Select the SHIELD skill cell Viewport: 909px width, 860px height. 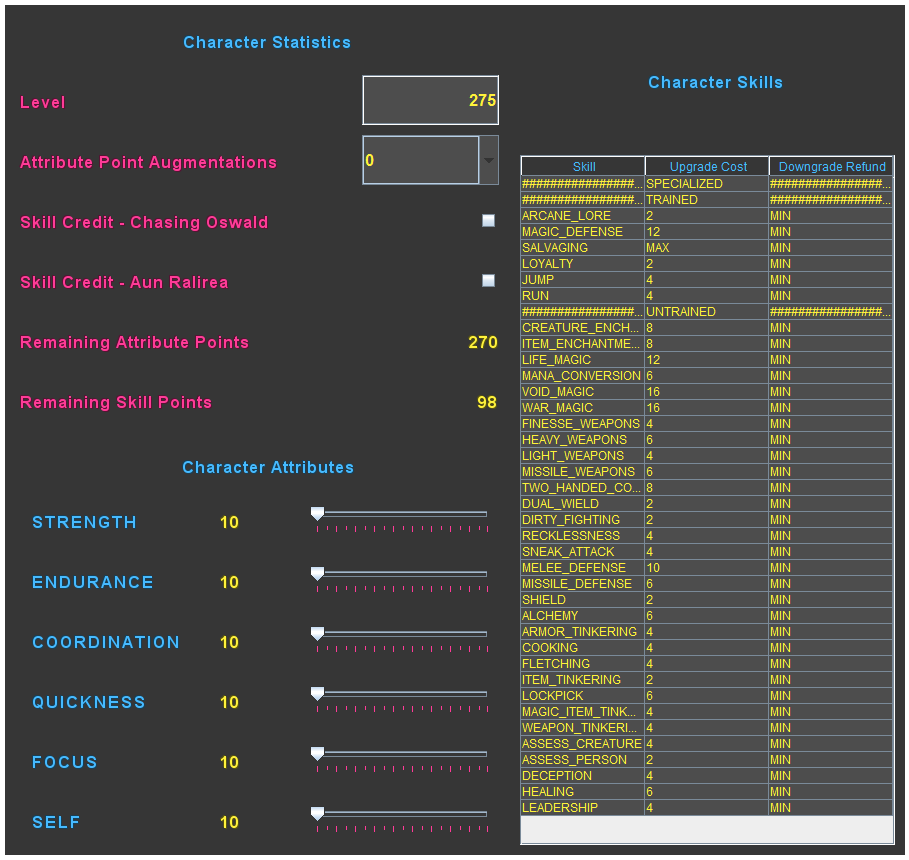point(583,600)
